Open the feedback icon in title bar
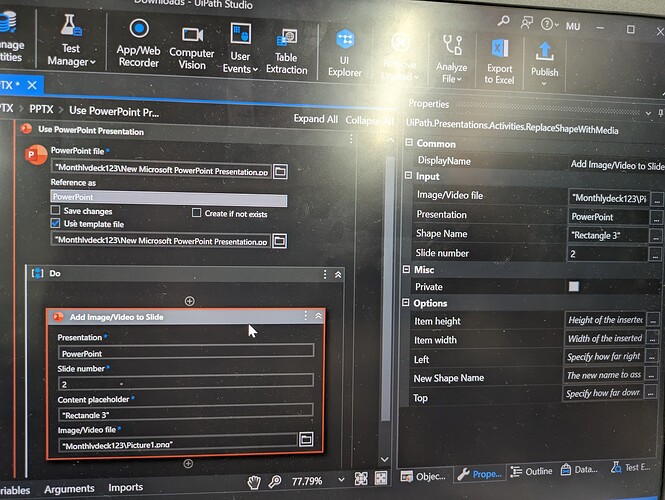 click(526, 22)
